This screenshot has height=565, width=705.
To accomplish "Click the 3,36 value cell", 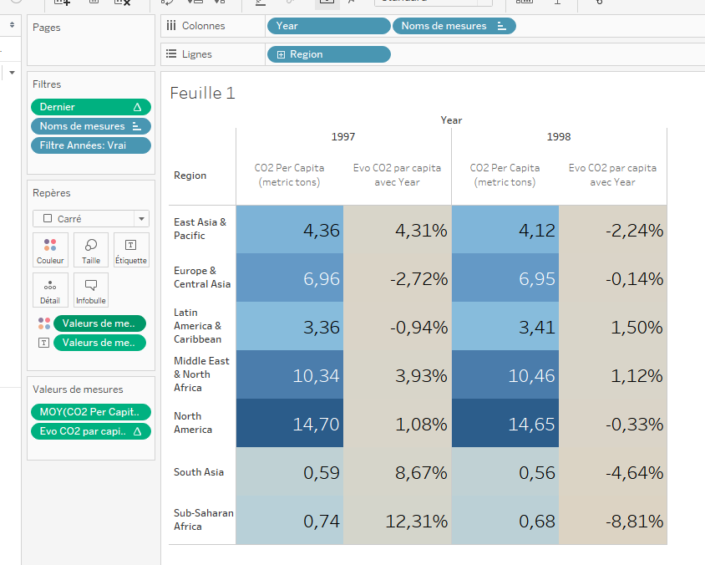I will click(x=290, y=326).
